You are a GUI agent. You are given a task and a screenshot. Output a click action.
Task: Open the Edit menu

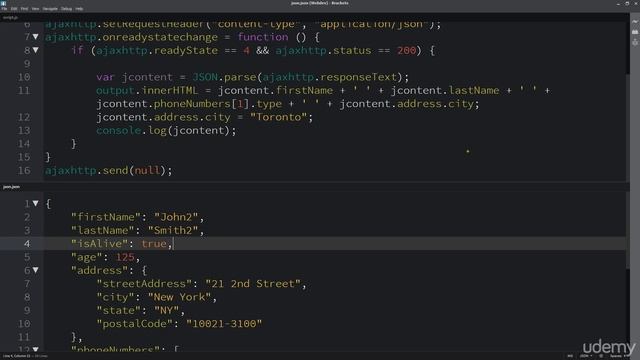[x=14, y=9]
